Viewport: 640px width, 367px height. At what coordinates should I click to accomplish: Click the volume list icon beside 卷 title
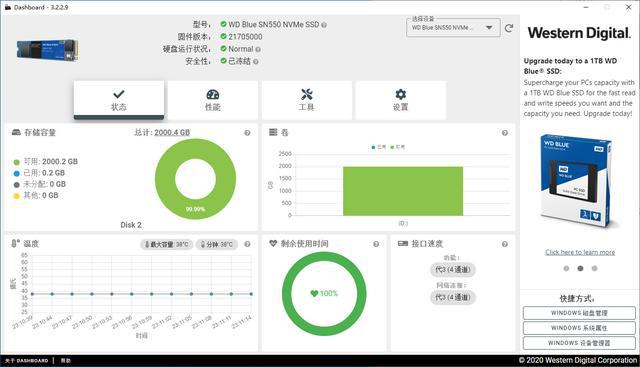[x=273, y=132]
